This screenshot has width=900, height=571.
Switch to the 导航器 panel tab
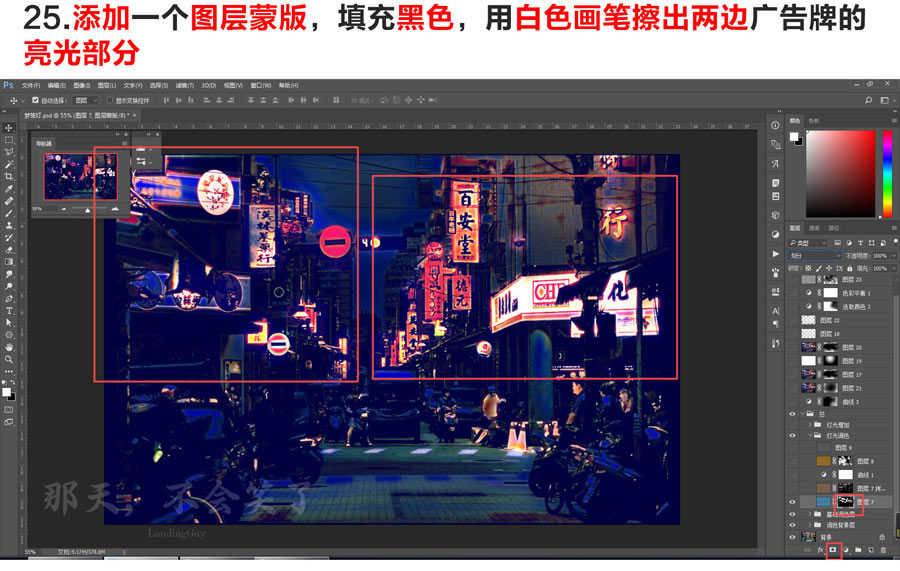pyautogui.click(x=44, y=143)
